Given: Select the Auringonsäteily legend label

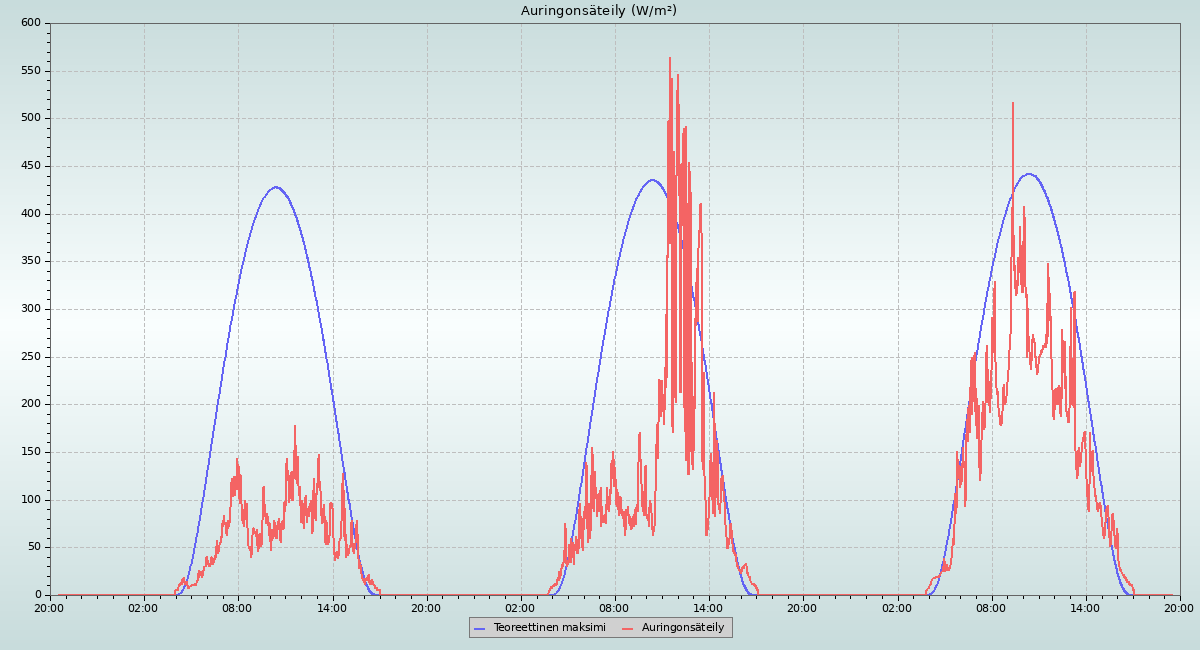Looking at the screenshot, I should 682,627.
